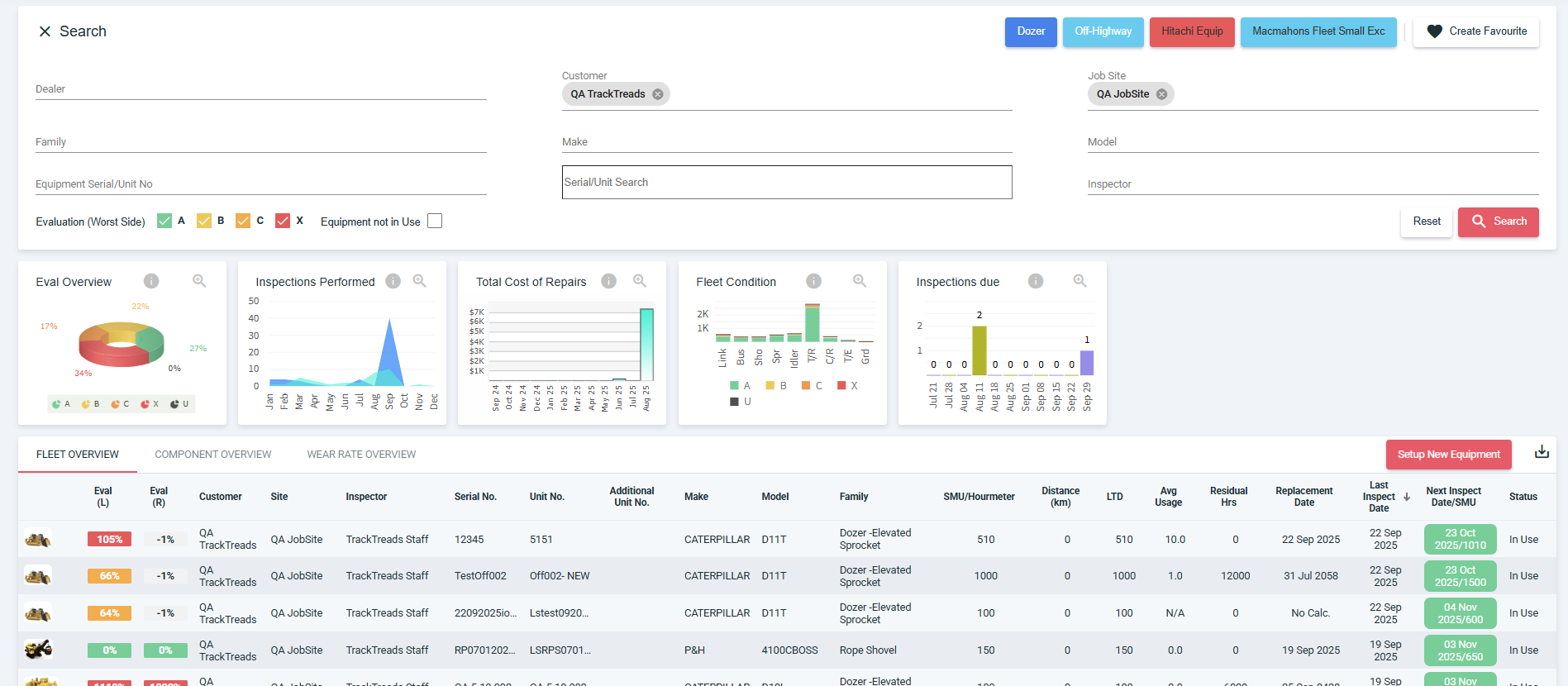Expand the Family selector
Screen dimensions: 1568x686
(260, 142)
